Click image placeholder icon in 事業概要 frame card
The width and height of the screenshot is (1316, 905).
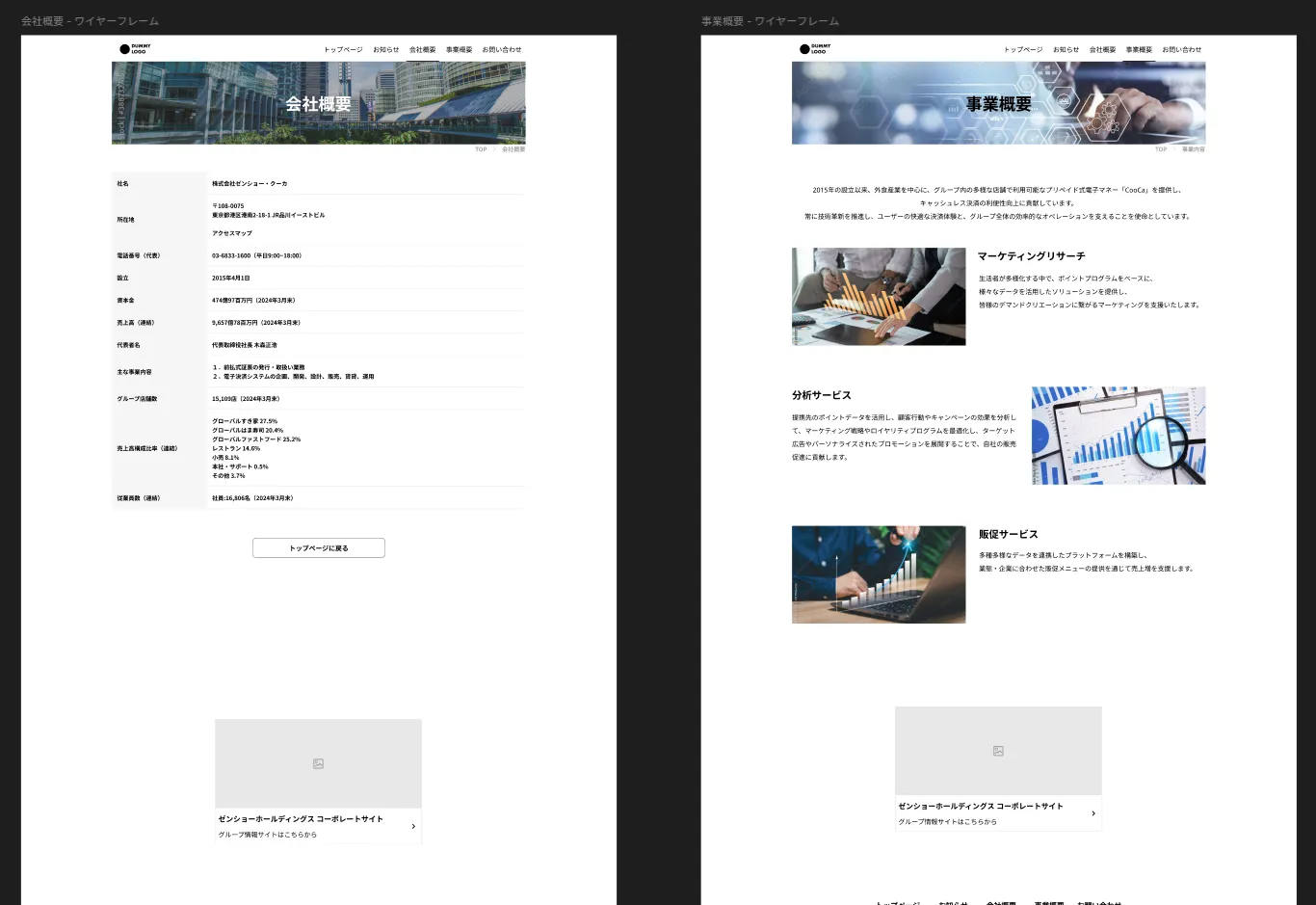click(998, 751)
